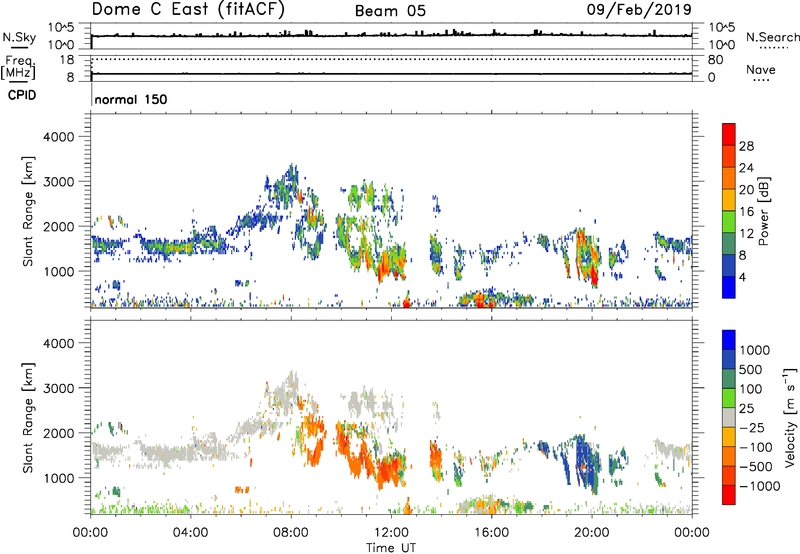Click the "Time UT" axis title
The image size is (800, 554).
click(391, 548)
